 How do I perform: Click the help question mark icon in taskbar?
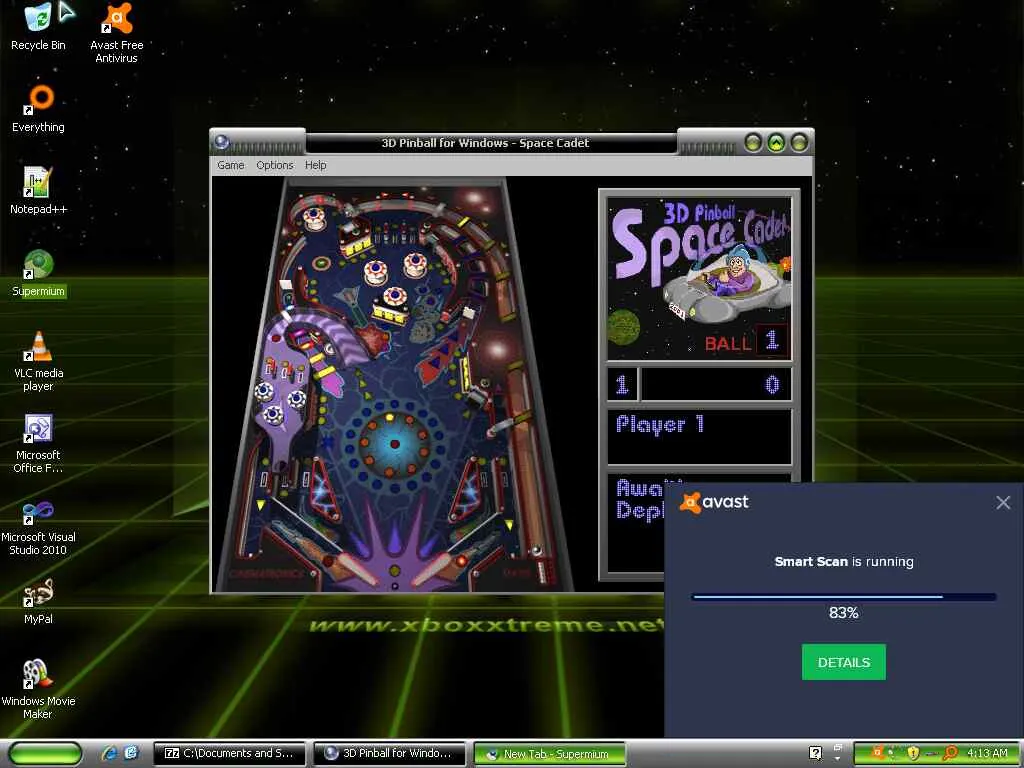tap(815, 753)
